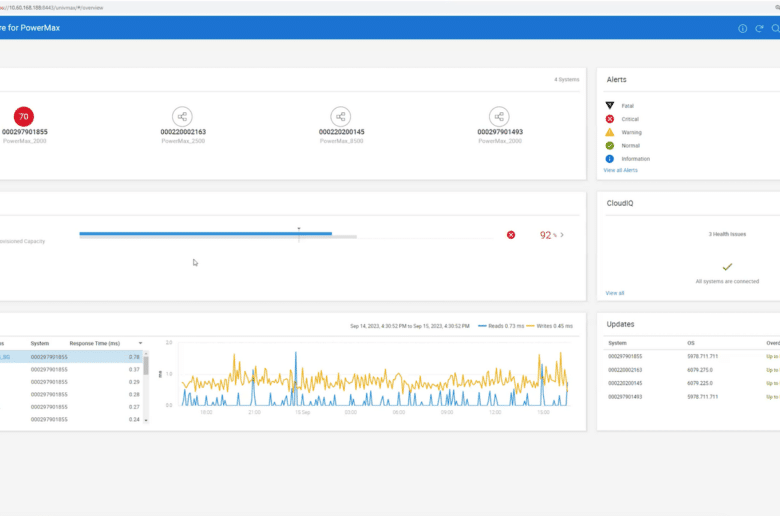780x516 pixels.
Task: Select the row with response time 0.24
Action: point(71,419)
